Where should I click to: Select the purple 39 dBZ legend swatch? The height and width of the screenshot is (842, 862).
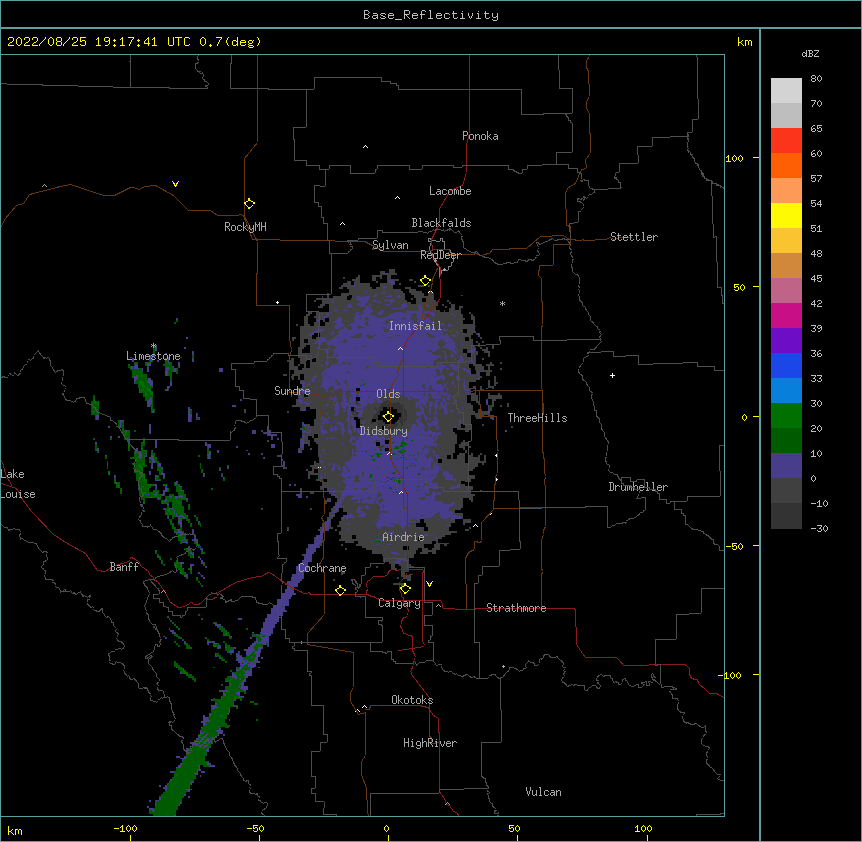point(786,340)
